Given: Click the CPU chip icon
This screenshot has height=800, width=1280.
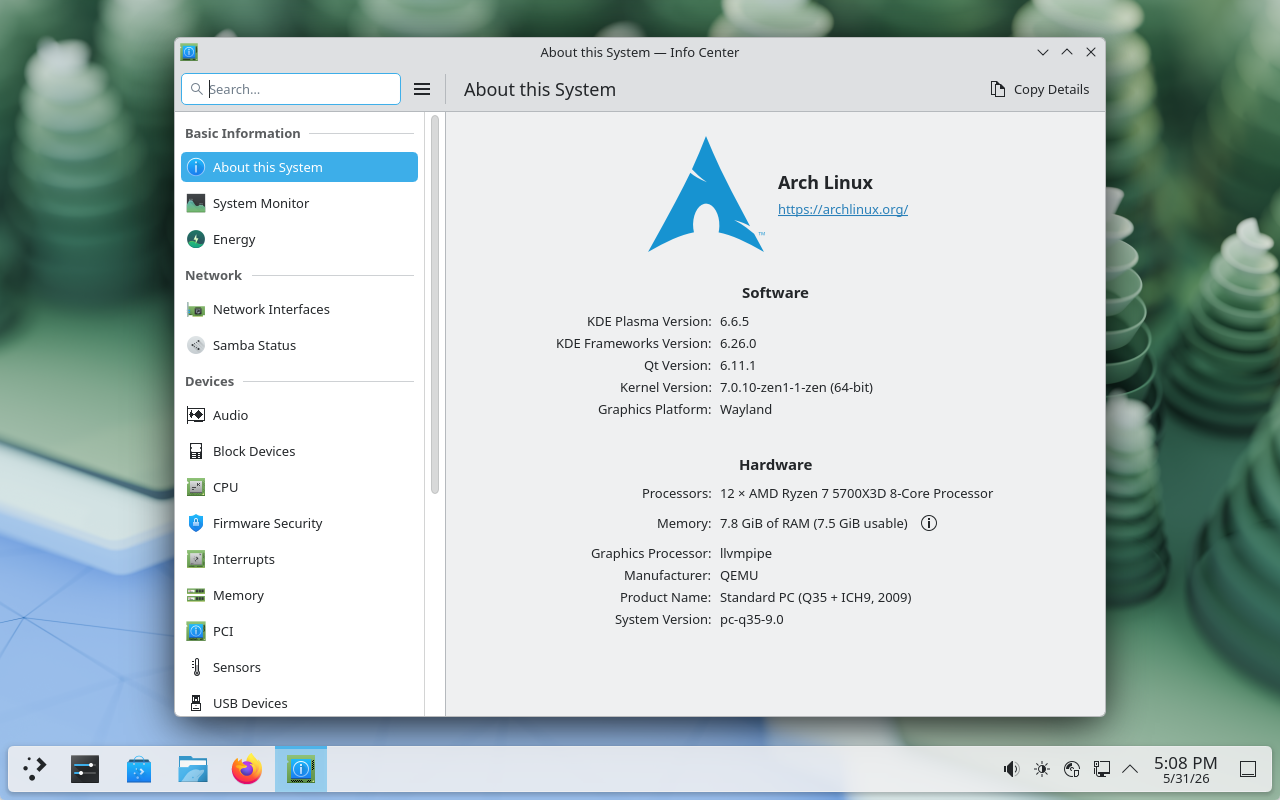Looking at the screenshot, I should point(196,487).
